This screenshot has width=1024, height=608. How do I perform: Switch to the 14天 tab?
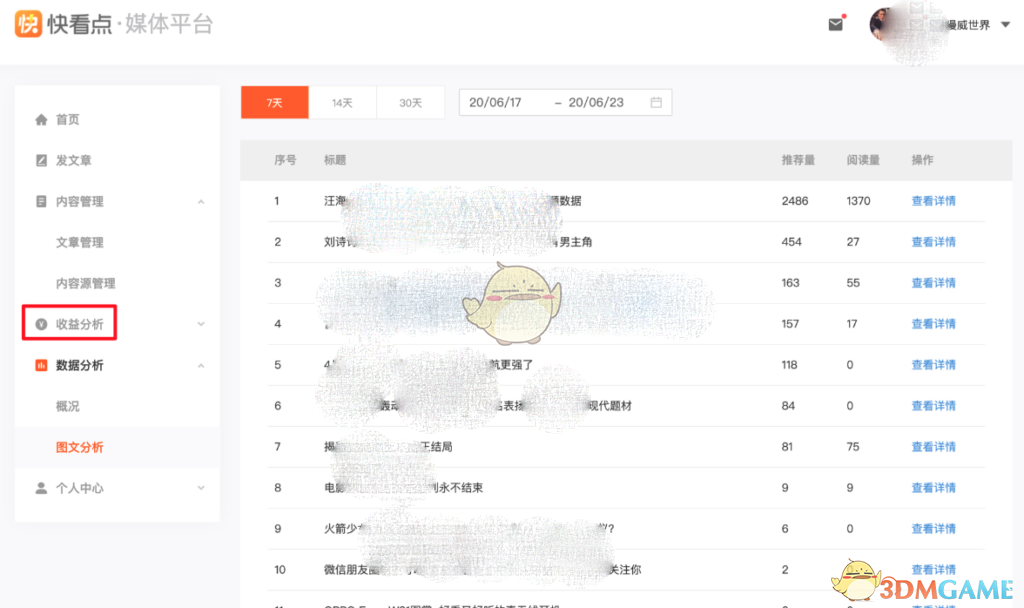click(x=343, y=102)
